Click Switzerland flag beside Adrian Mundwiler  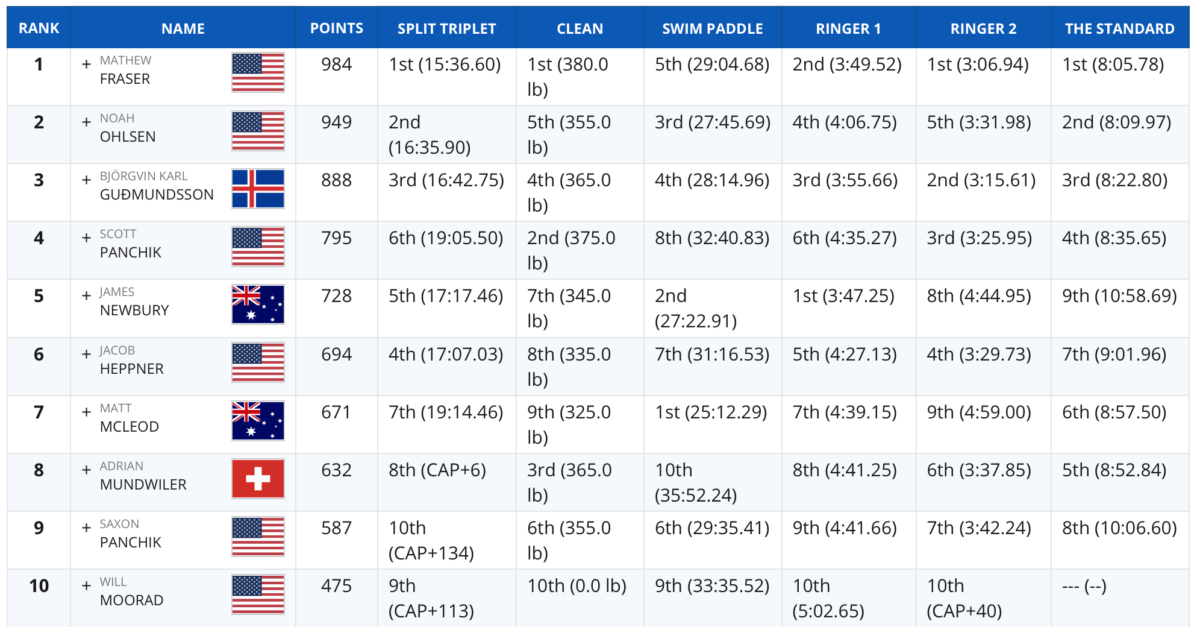click(258, 479)
